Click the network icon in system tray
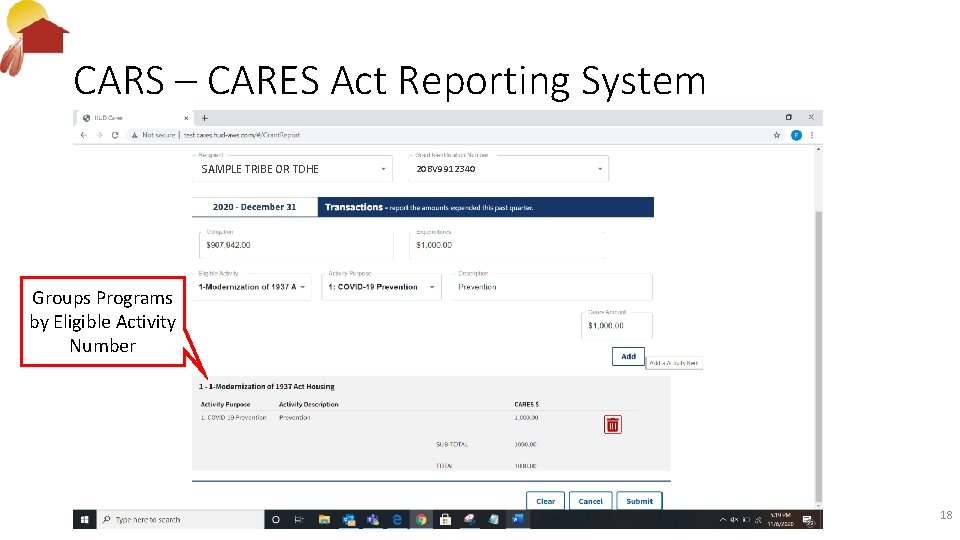 757,519
